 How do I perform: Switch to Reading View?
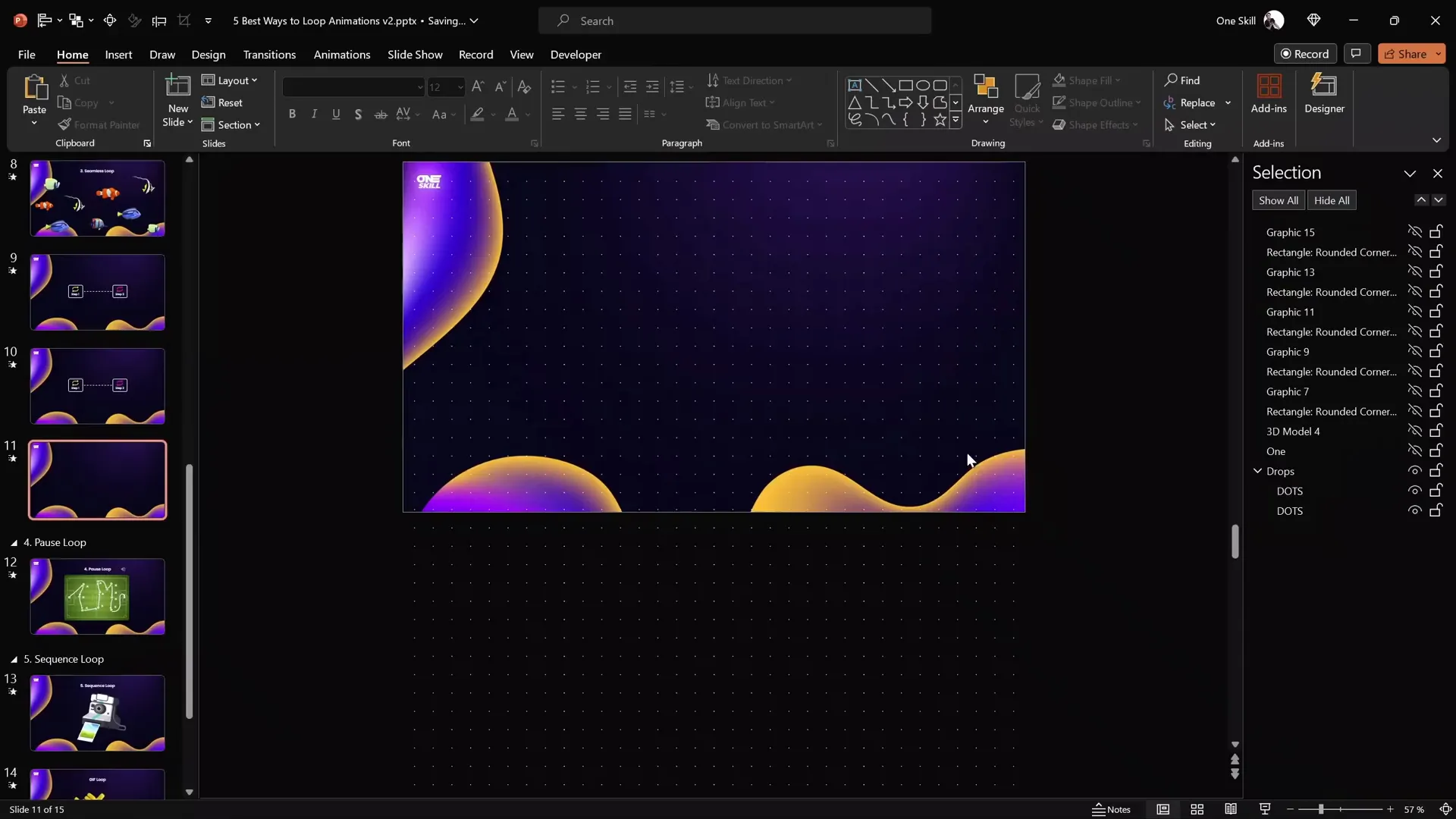[x=1231, y=809]
